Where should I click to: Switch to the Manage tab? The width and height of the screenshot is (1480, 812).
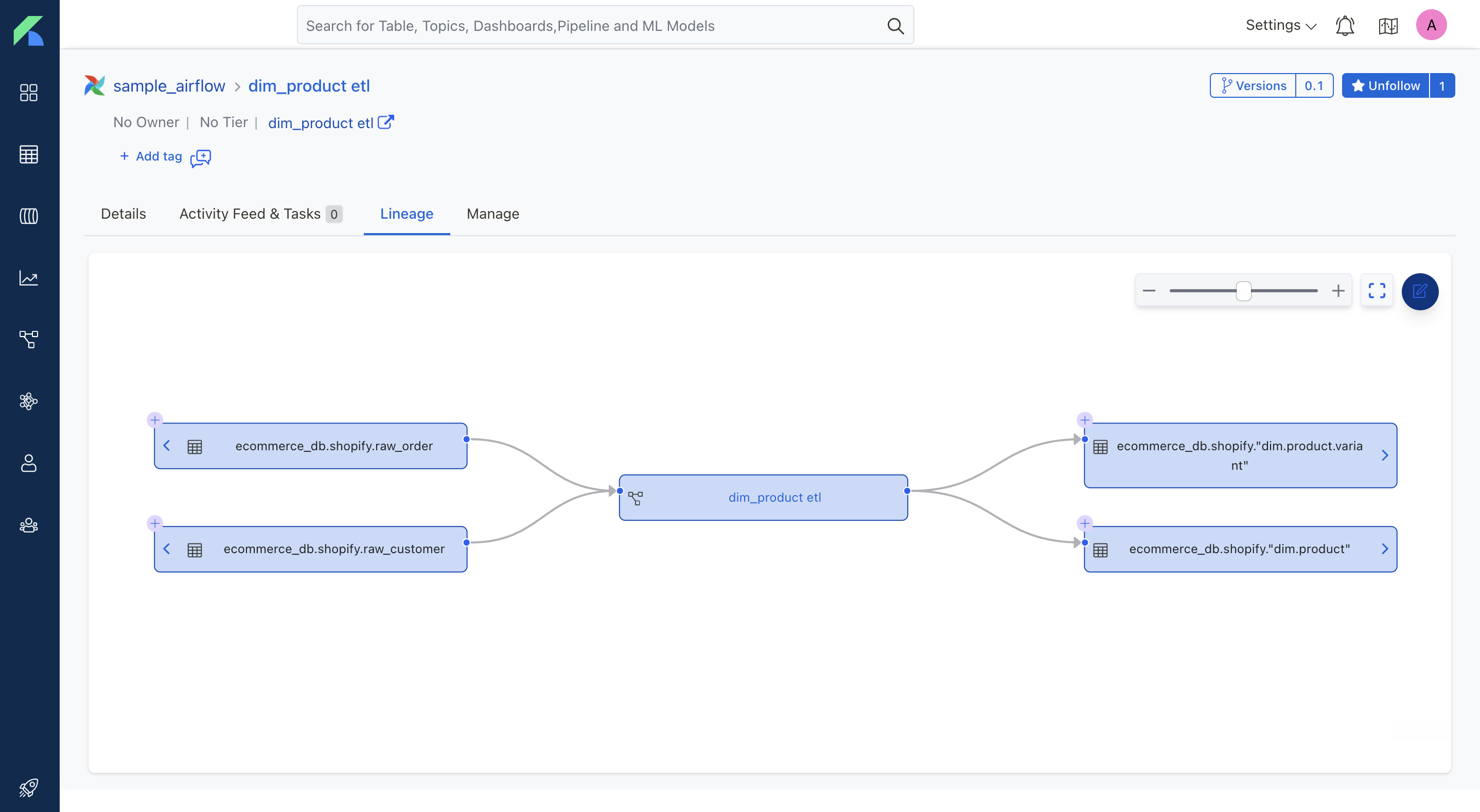[x=492, y=214]
